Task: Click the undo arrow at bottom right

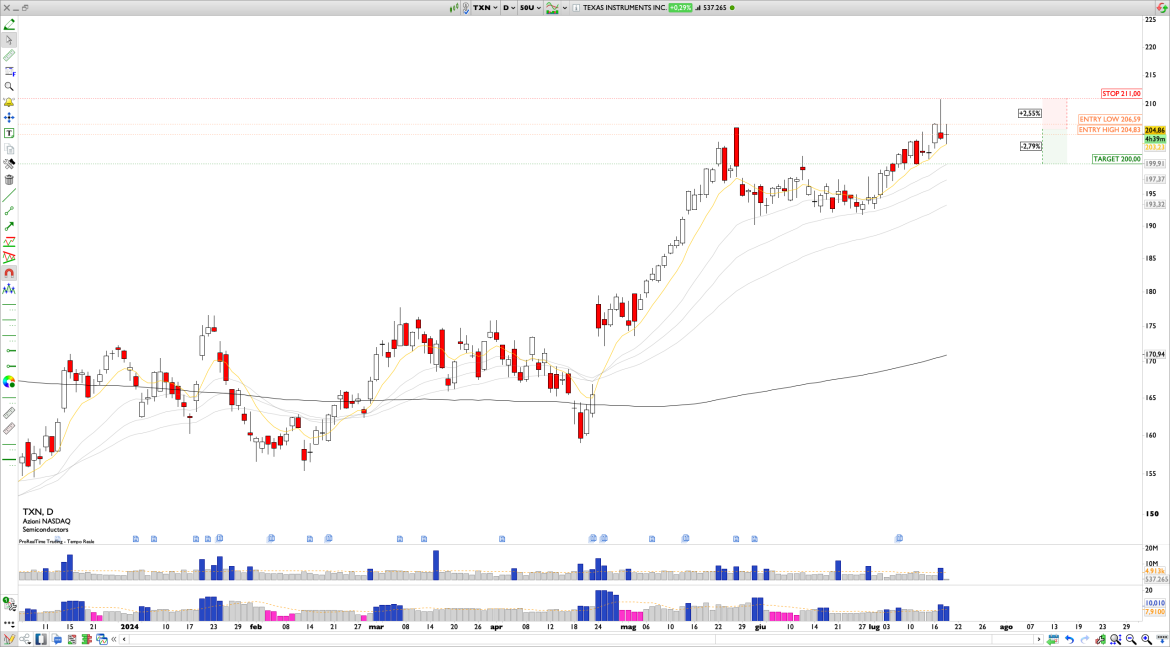Action: pyautogui.click(x=1070, y=639)
